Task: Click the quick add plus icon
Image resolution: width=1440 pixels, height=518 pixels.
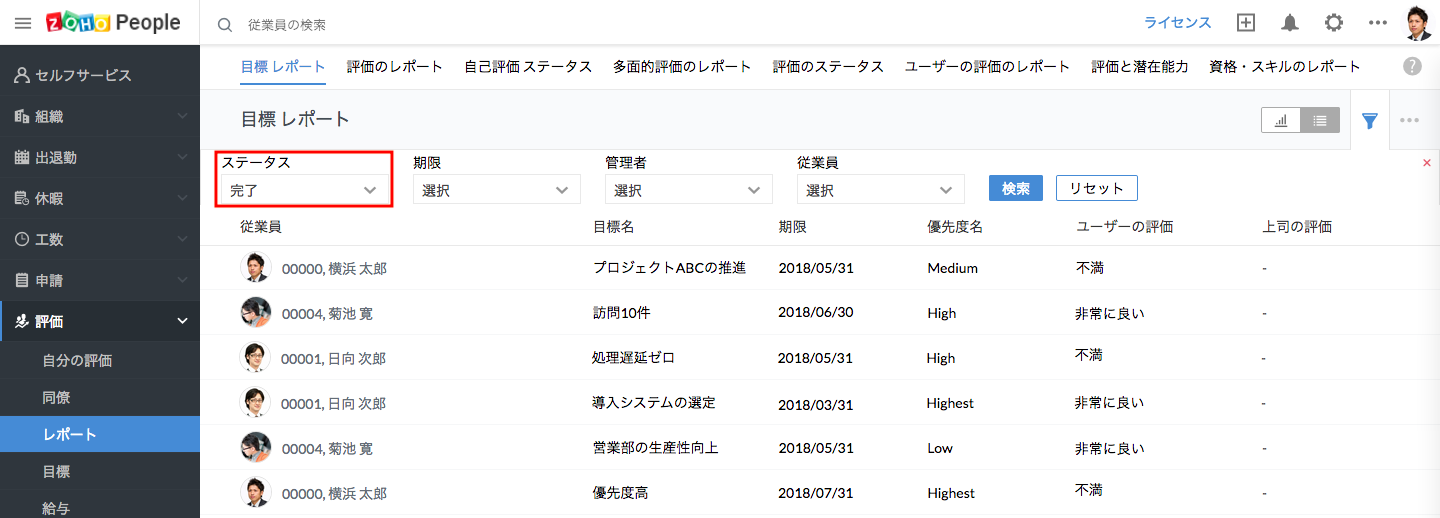Action: tap(1245, 23)
